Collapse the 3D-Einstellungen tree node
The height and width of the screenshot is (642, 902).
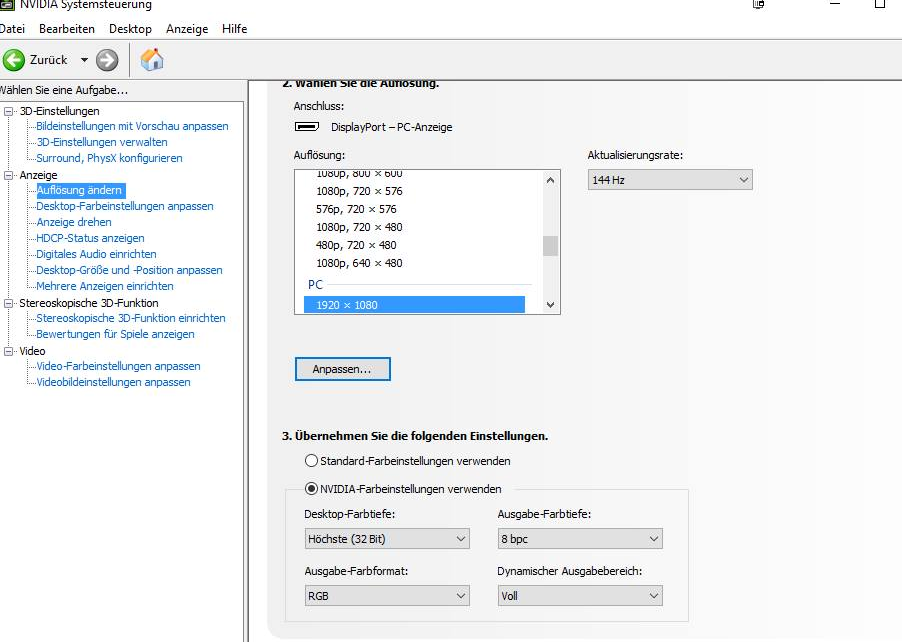pyautogui.click(x=9, y=111)
